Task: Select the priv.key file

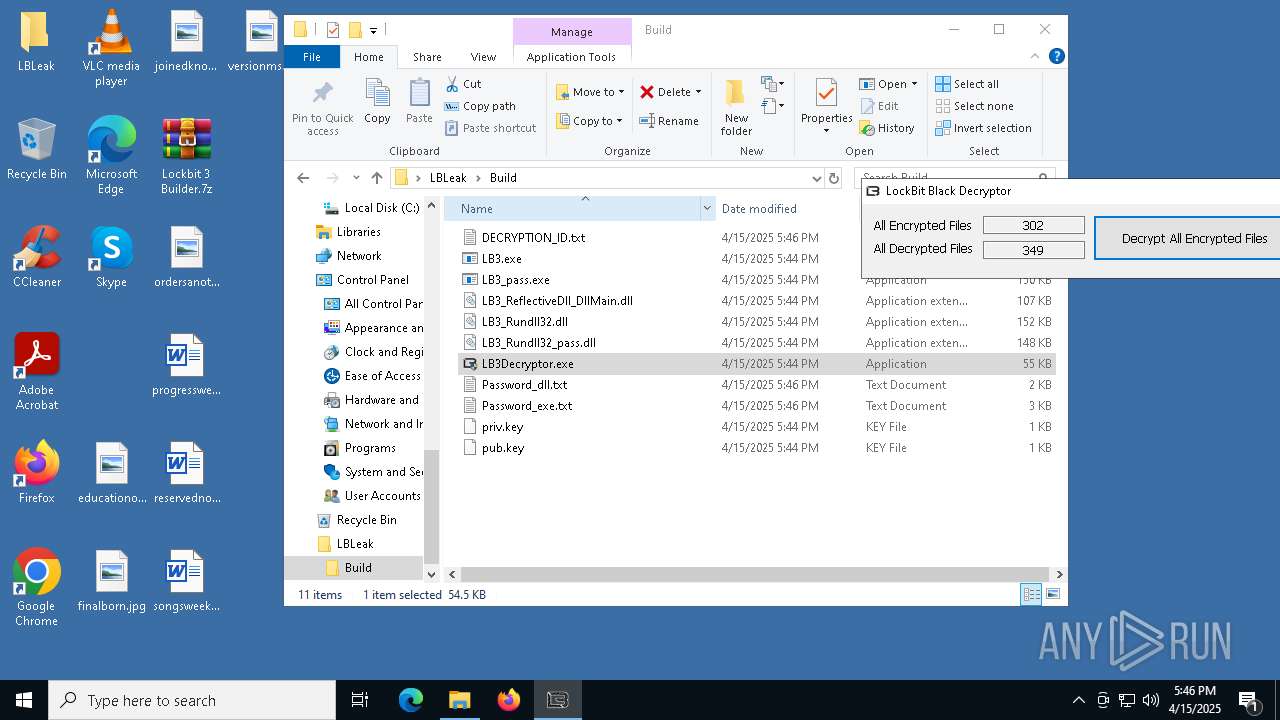Action: click(502, 427)
